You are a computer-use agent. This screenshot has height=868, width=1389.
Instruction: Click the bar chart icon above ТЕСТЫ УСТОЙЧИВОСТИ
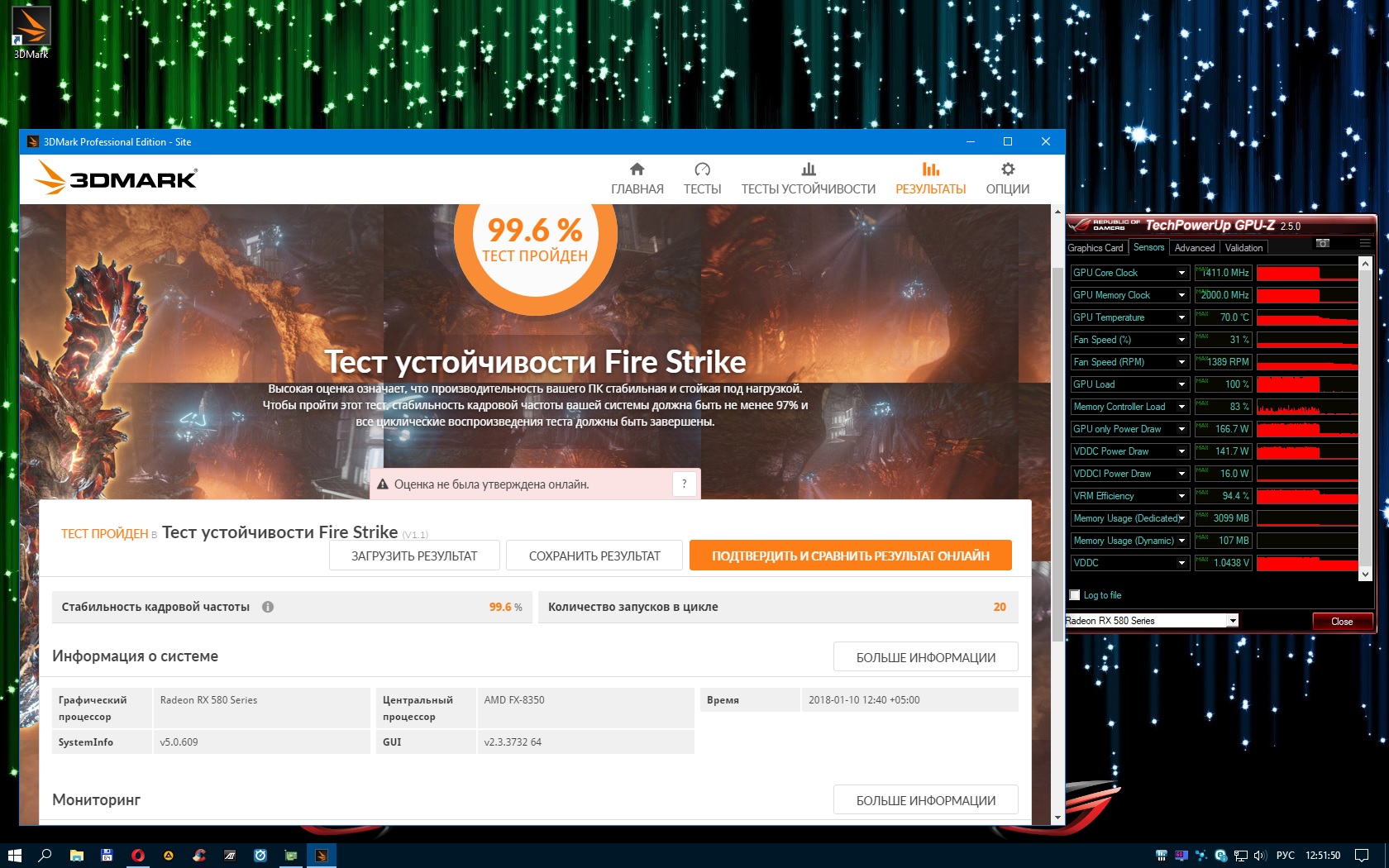809,169
